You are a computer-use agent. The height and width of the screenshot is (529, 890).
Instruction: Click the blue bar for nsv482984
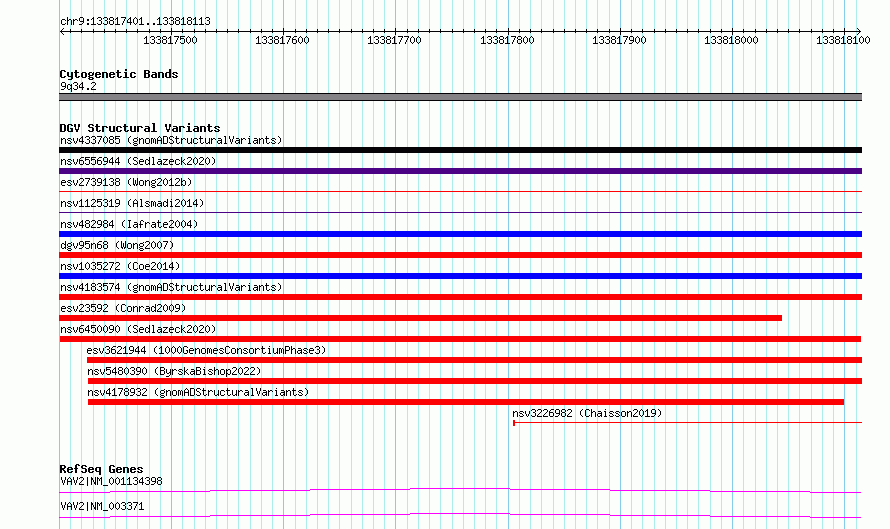pos(460,234)
